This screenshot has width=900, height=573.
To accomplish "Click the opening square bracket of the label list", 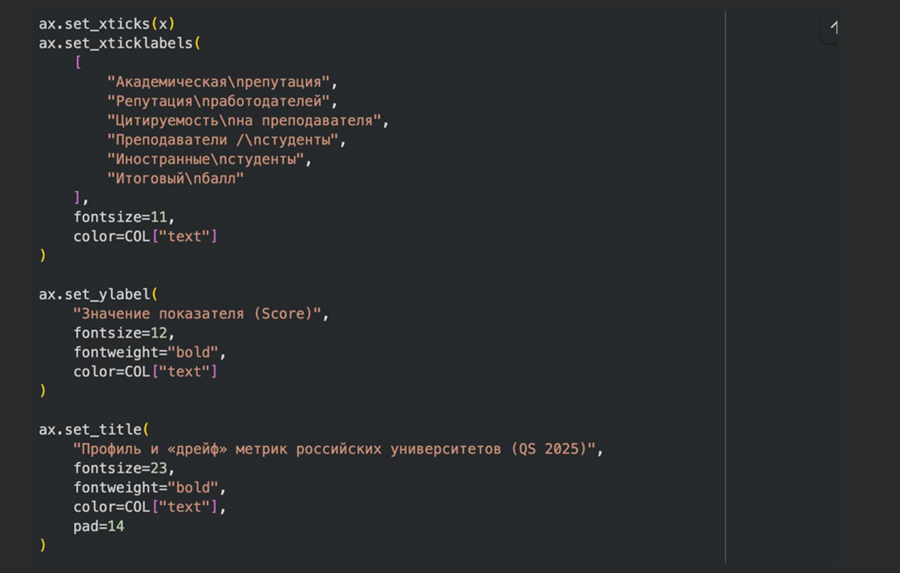I will coord(78,62).
